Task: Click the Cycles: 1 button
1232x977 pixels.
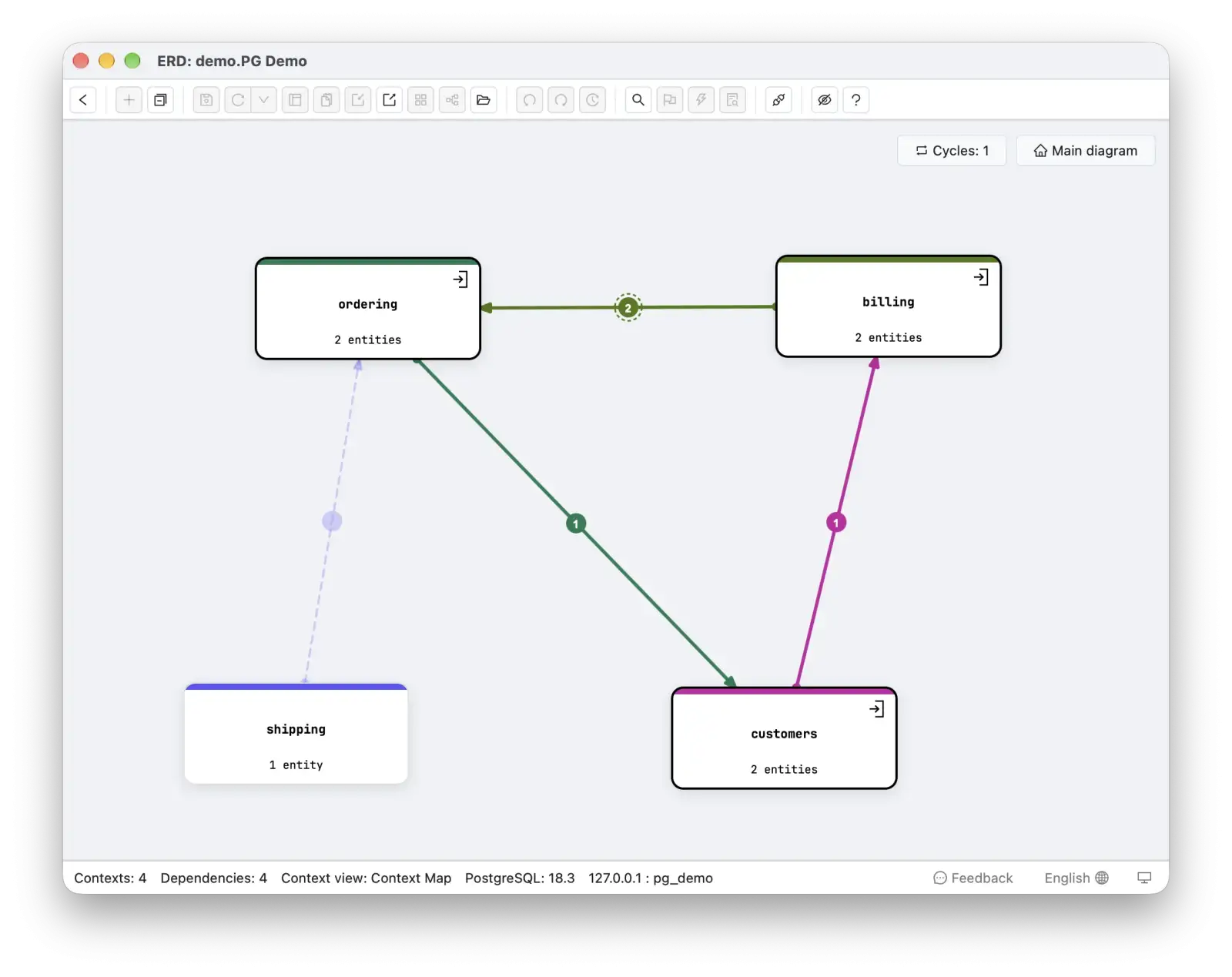Action: 952,151
